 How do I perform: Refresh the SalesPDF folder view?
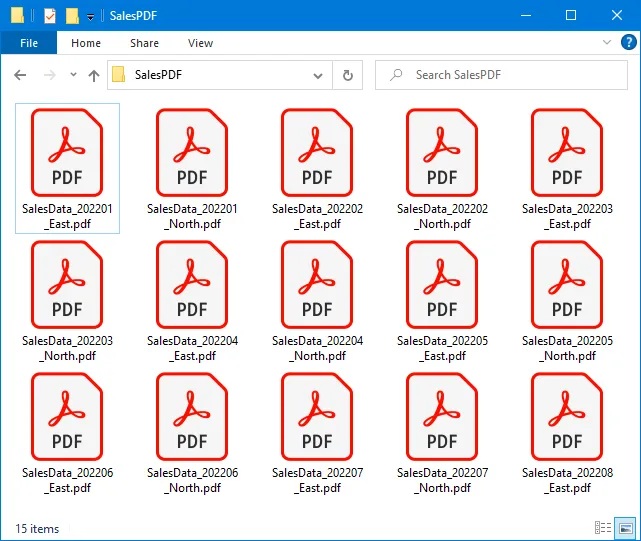pos(347,75)
